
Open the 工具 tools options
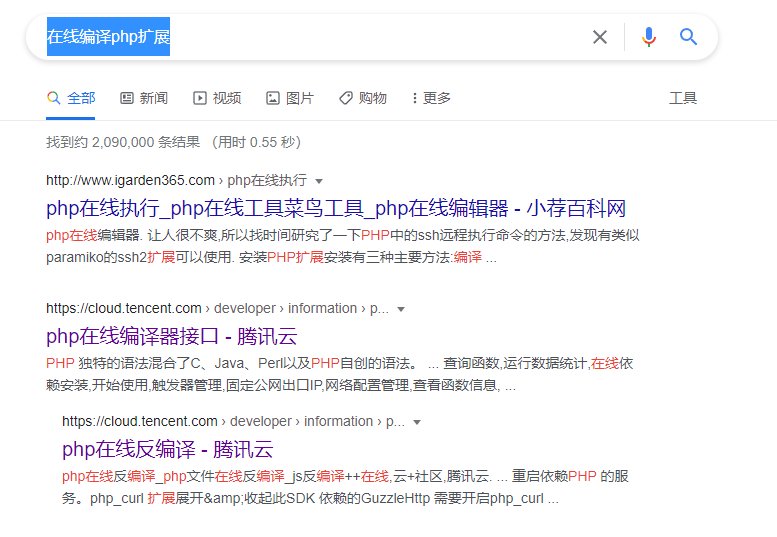(682, 98)
